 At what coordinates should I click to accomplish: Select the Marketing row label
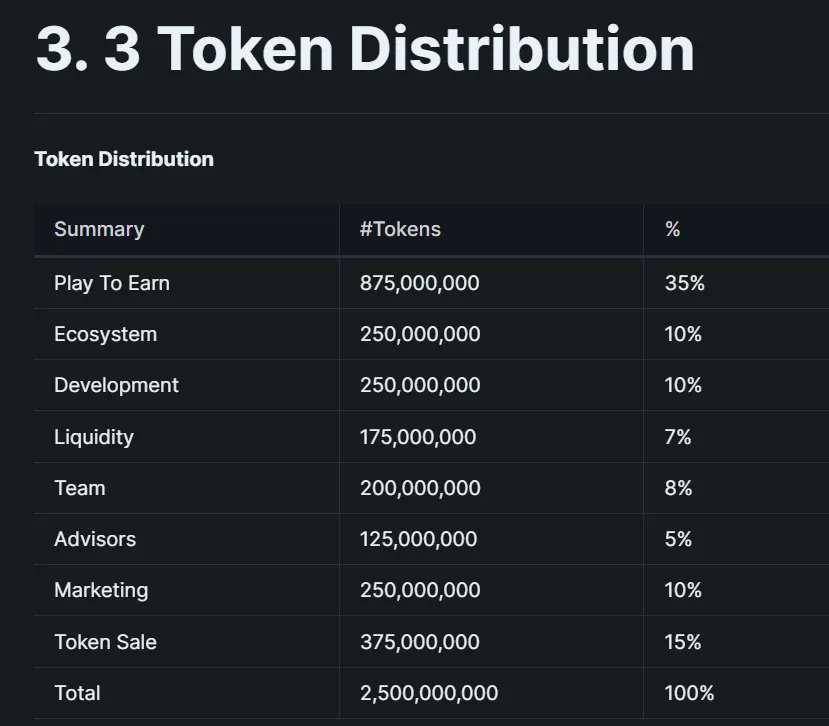click(x=101, y=591)
